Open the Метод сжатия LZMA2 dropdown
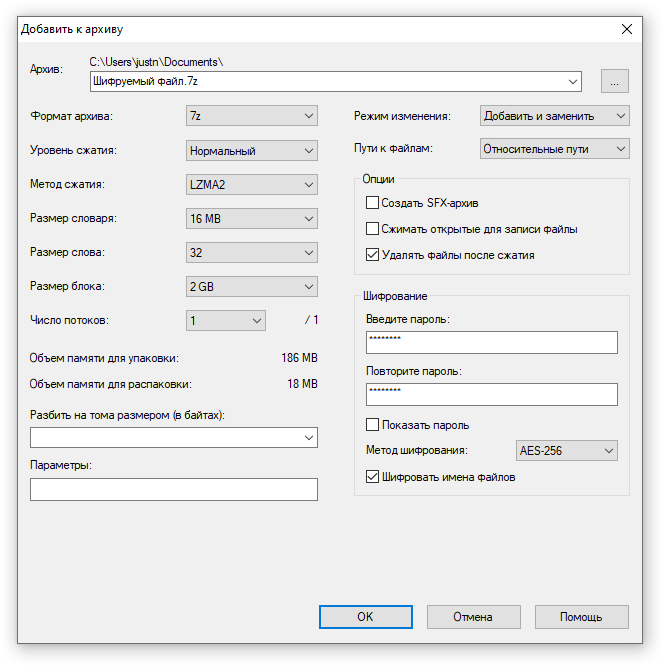Screen dimensions: 664x666 pos(251,184)
